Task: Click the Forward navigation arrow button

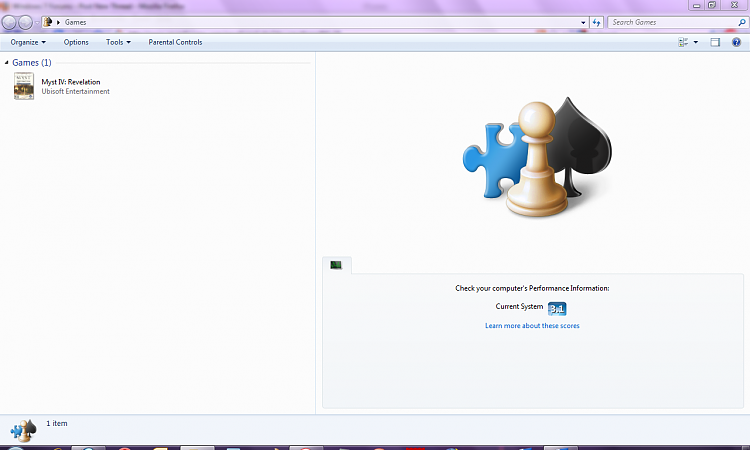Action: click(25, 22)
